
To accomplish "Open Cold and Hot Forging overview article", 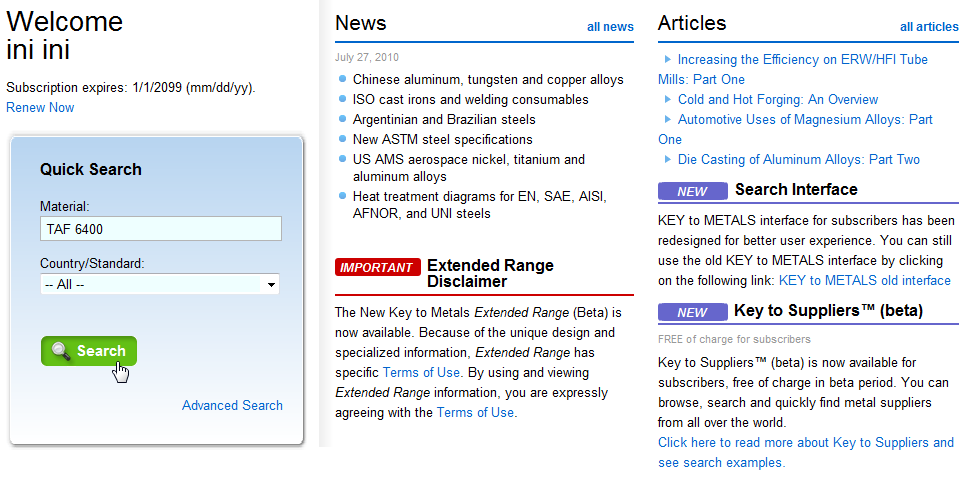I will [777, 100].
